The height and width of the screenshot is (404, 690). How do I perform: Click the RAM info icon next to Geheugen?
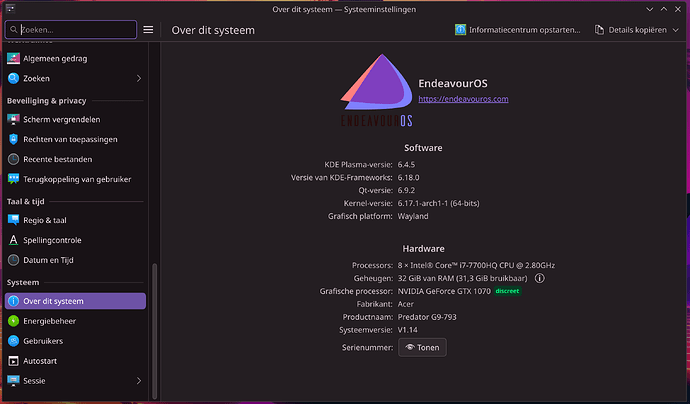539,279
